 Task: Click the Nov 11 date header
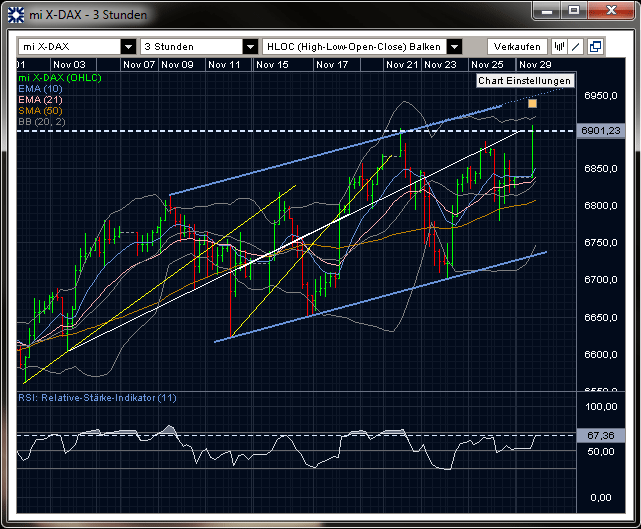[x=224, y=65]
